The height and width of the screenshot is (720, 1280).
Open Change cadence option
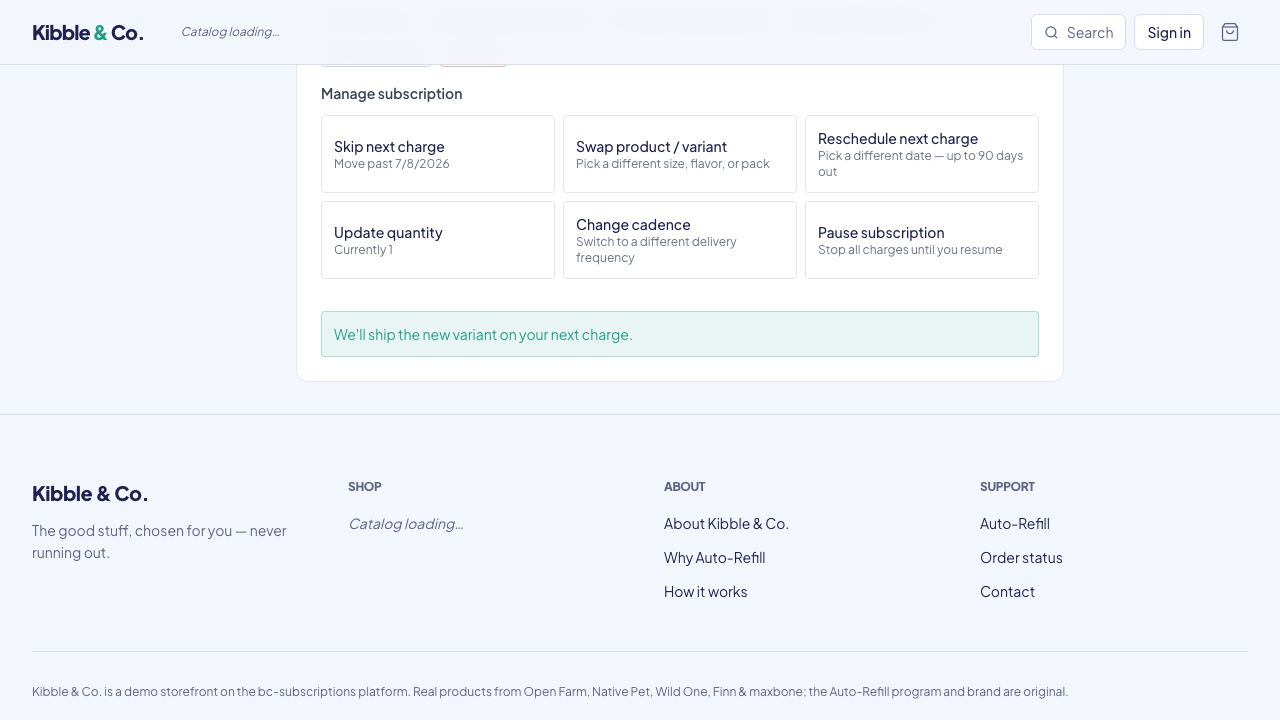click(x=680, y=240)
